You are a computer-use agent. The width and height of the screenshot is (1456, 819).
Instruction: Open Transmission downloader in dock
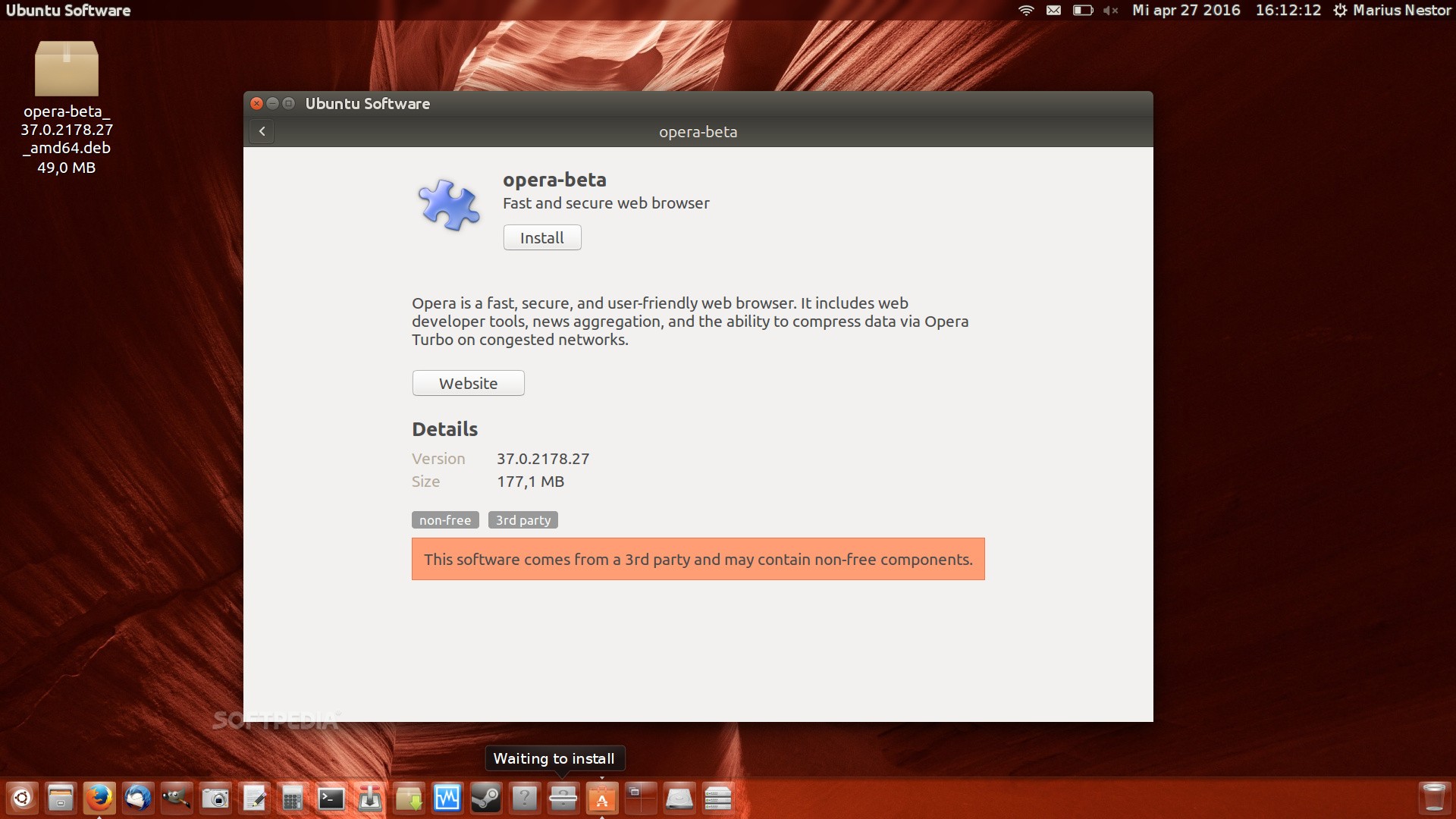(x=370, y=798)
